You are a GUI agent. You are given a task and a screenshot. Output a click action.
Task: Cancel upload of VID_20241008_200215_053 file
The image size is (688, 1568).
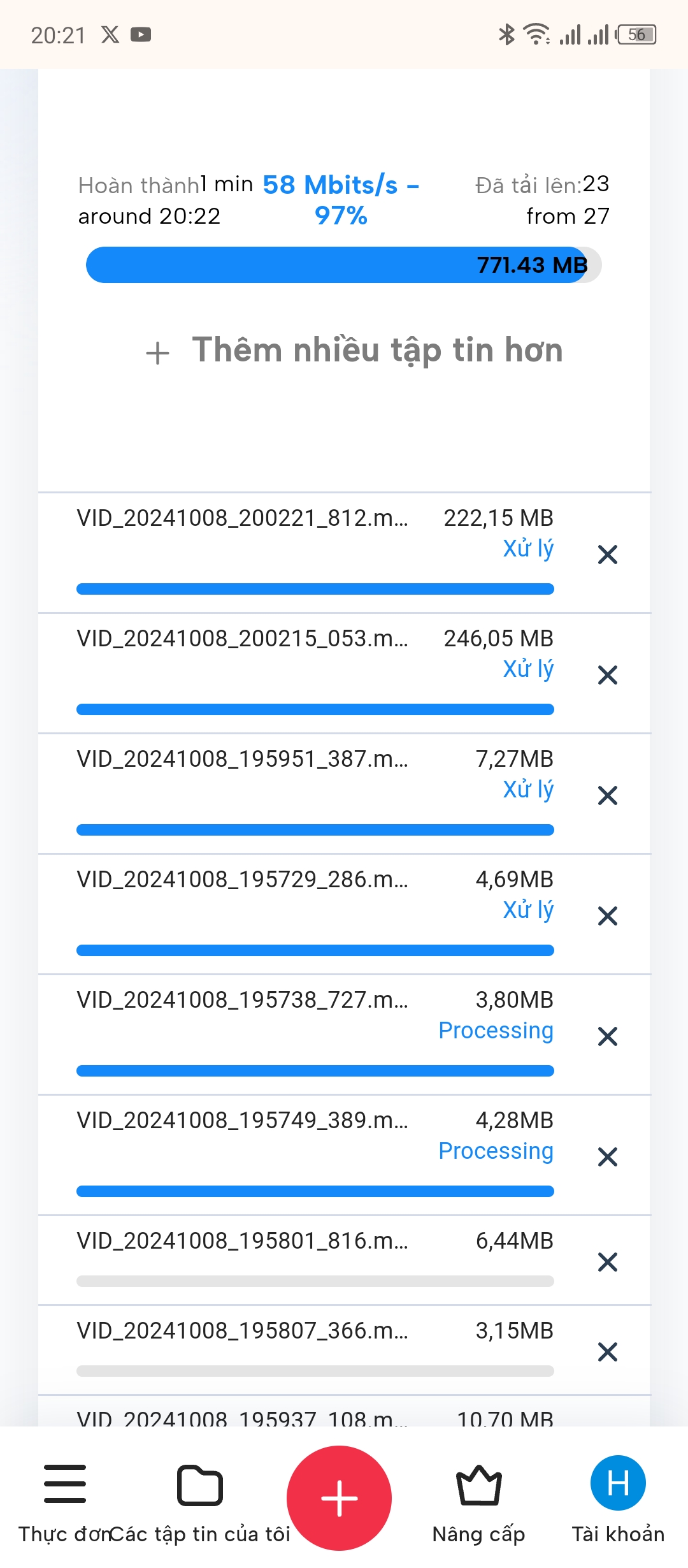(x=608, y=675)
